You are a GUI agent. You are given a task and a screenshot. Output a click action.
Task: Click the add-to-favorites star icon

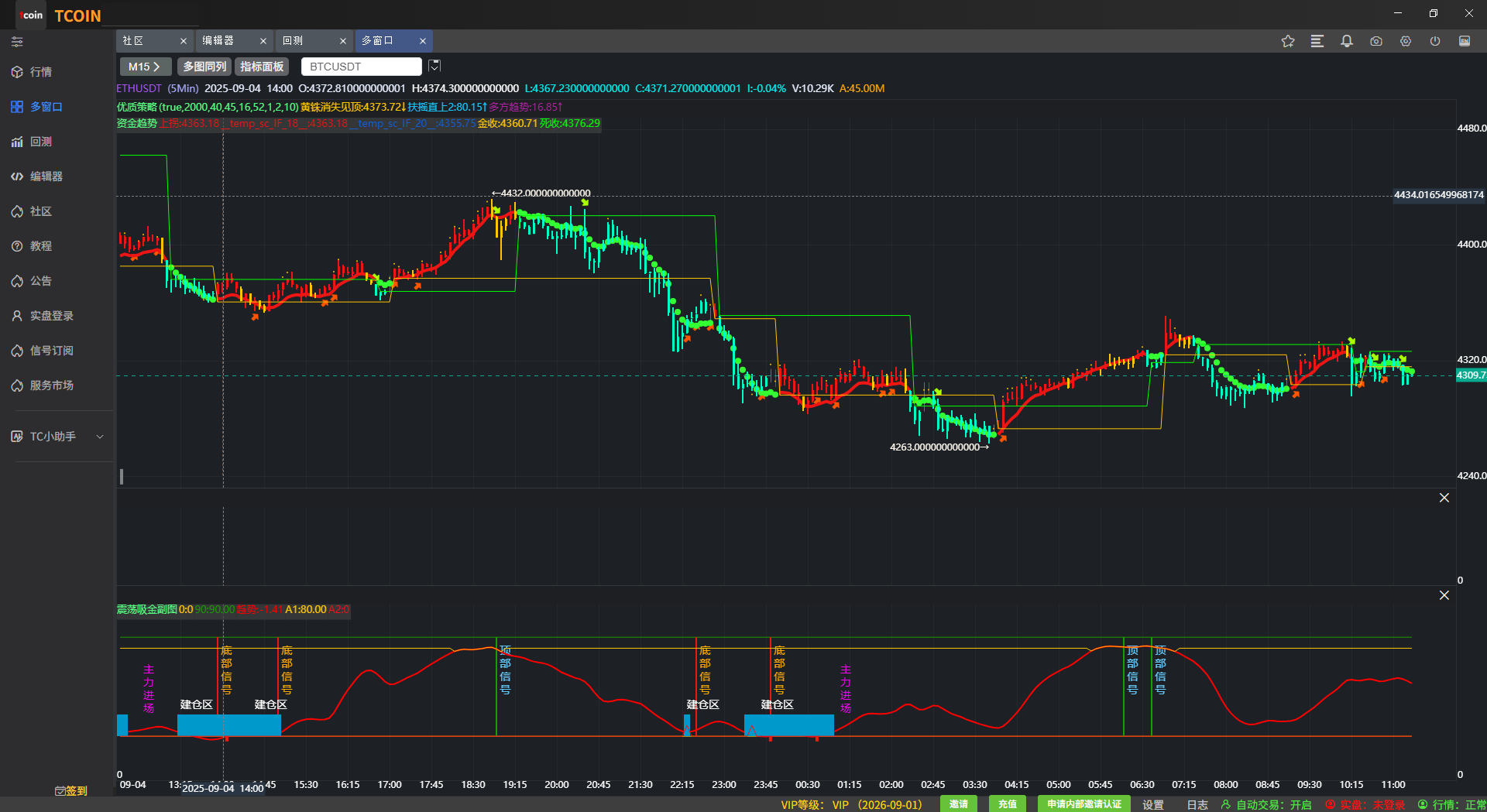1288,41
